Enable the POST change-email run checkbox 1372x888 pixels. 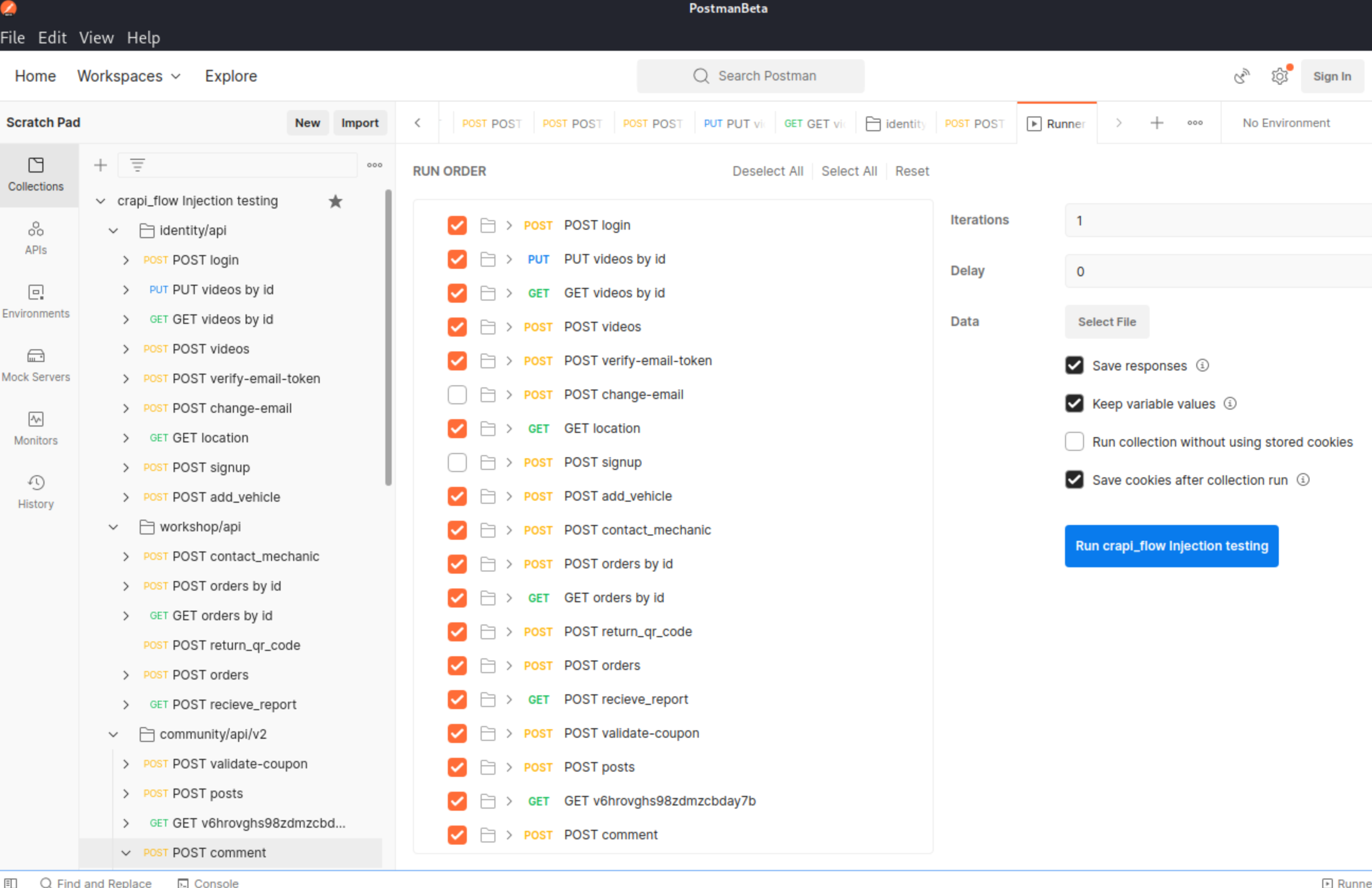457,395
